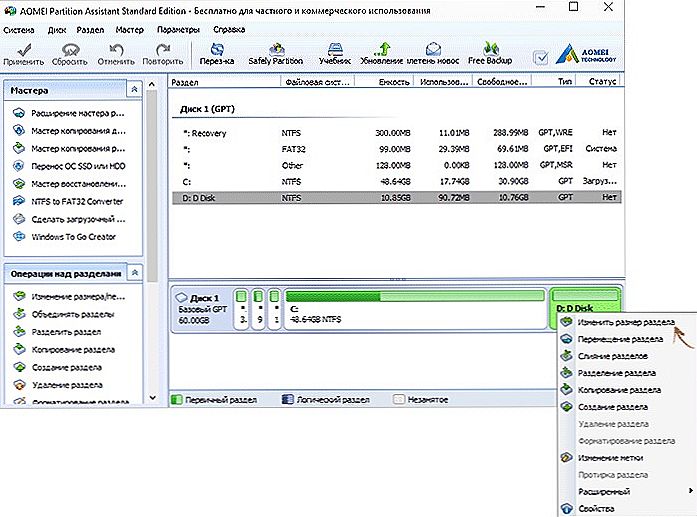Open the Раздел menu
Viewport: 697px width, 517px height.
[x=90, y=30]
